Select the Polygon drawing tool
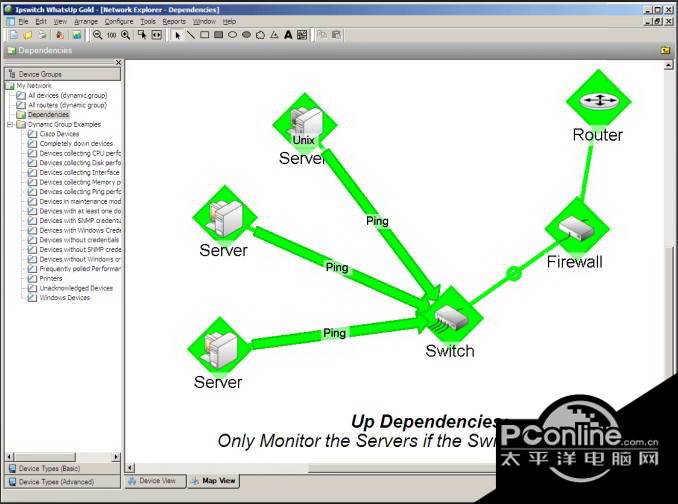Viewport: 678px width, 504px height. 260,35
